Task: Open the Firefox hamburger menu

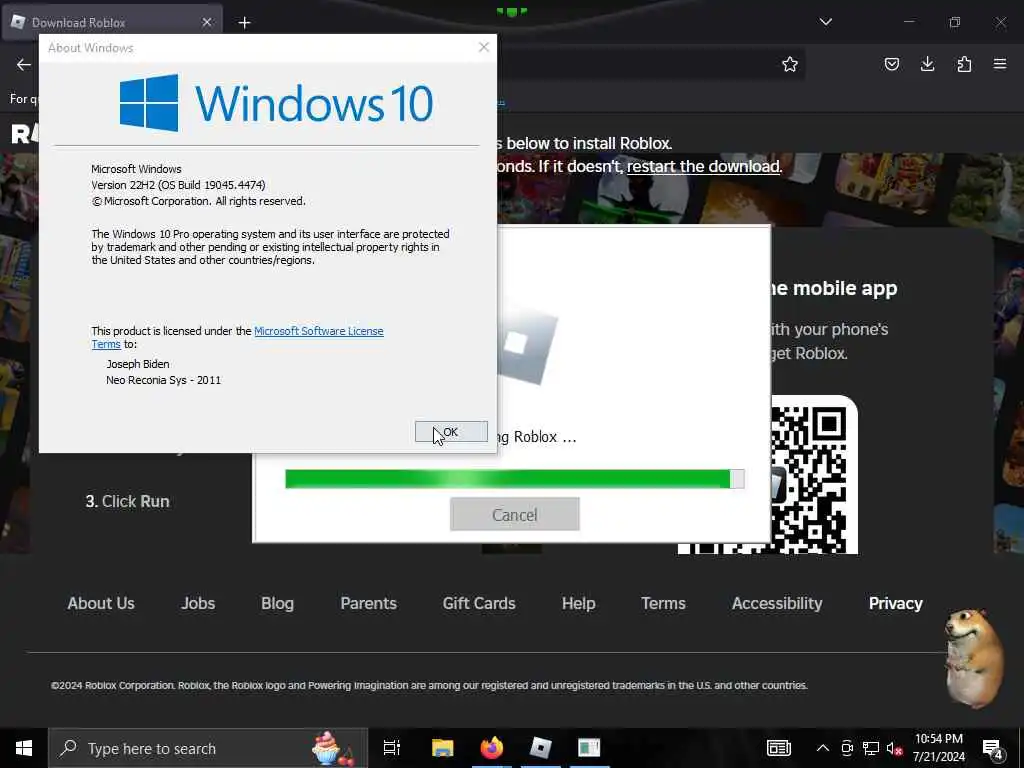Action: 1000,64
